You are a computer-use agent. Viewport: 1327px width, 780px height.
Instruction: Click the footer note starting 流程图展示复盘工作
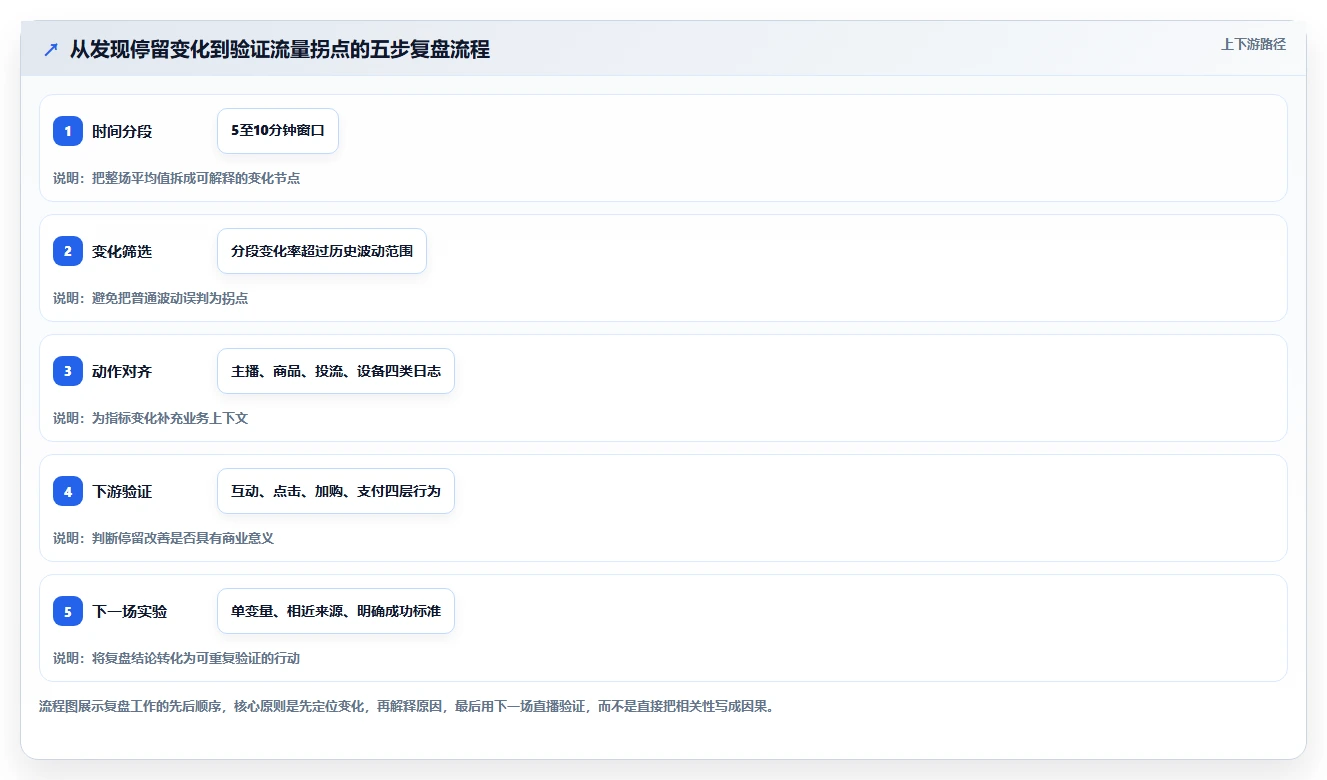407,706
